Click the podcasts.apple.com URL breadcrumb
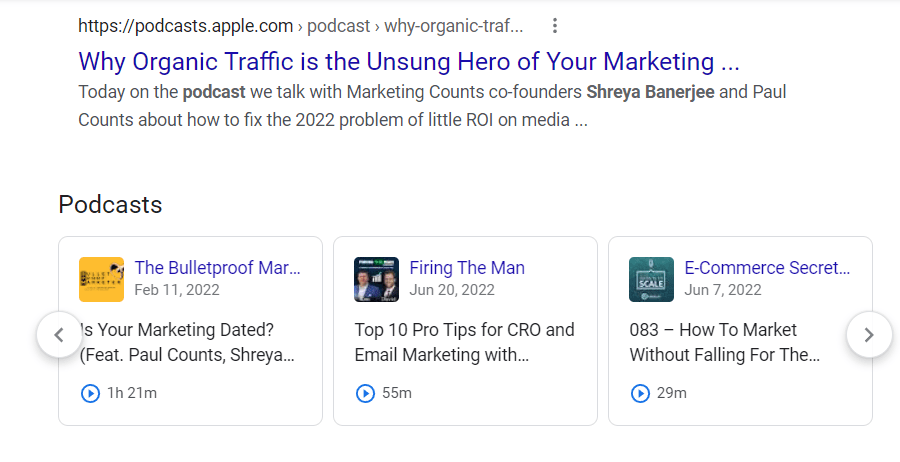The height and width of the screenshot is (462, 900). tap(185, 26)
